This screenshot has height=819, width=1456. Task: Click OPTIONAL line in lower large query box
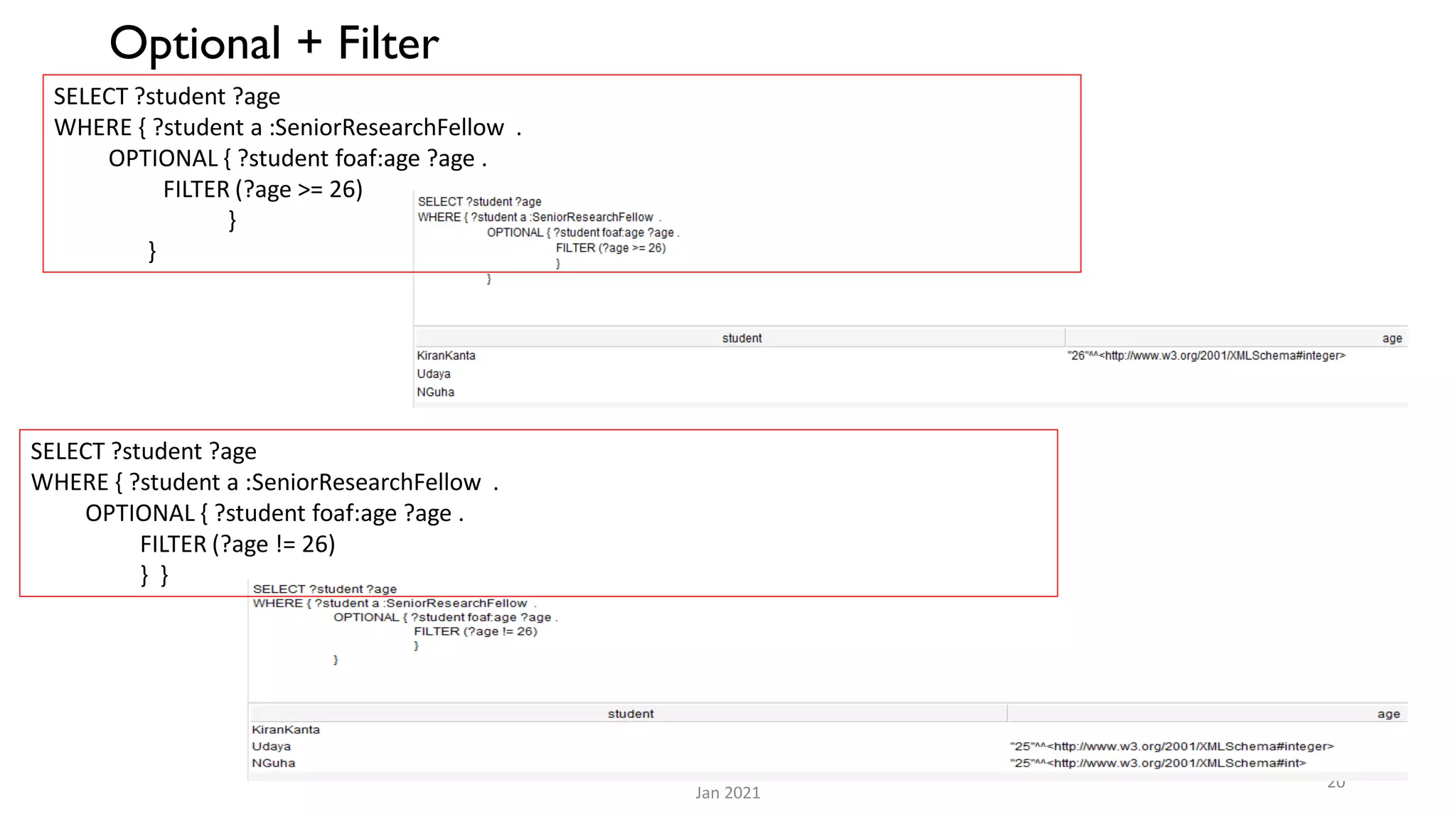coord(274,513)
